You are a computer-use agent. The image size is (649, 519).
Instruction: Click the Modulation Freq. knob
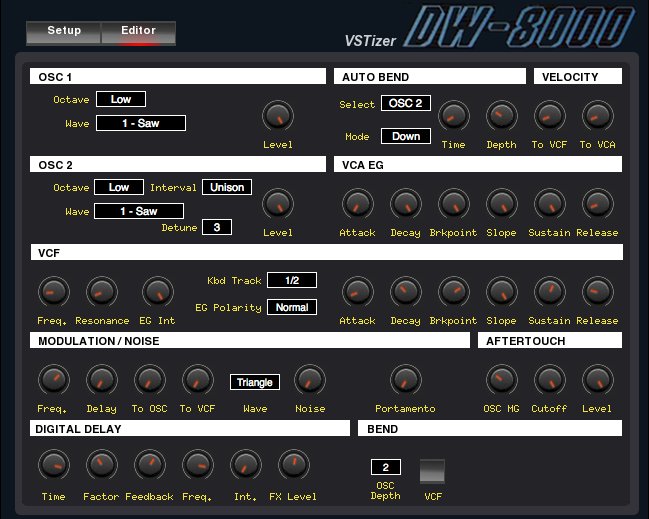pyautogui.click(x=54, y=380)
